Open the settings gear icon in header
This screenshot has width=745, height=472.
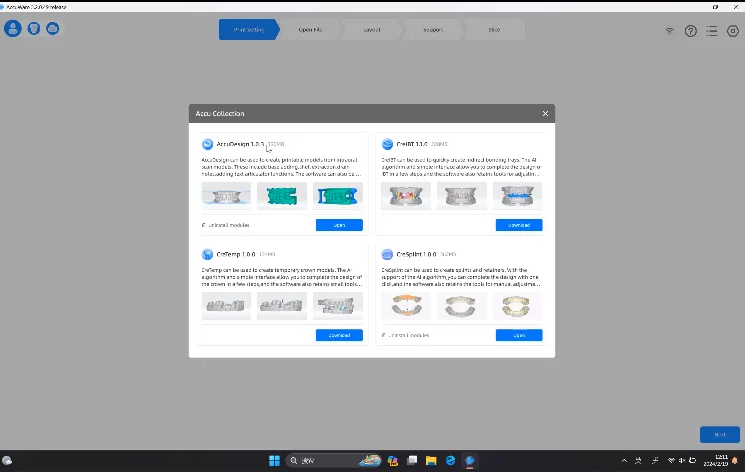coord(732,31)
